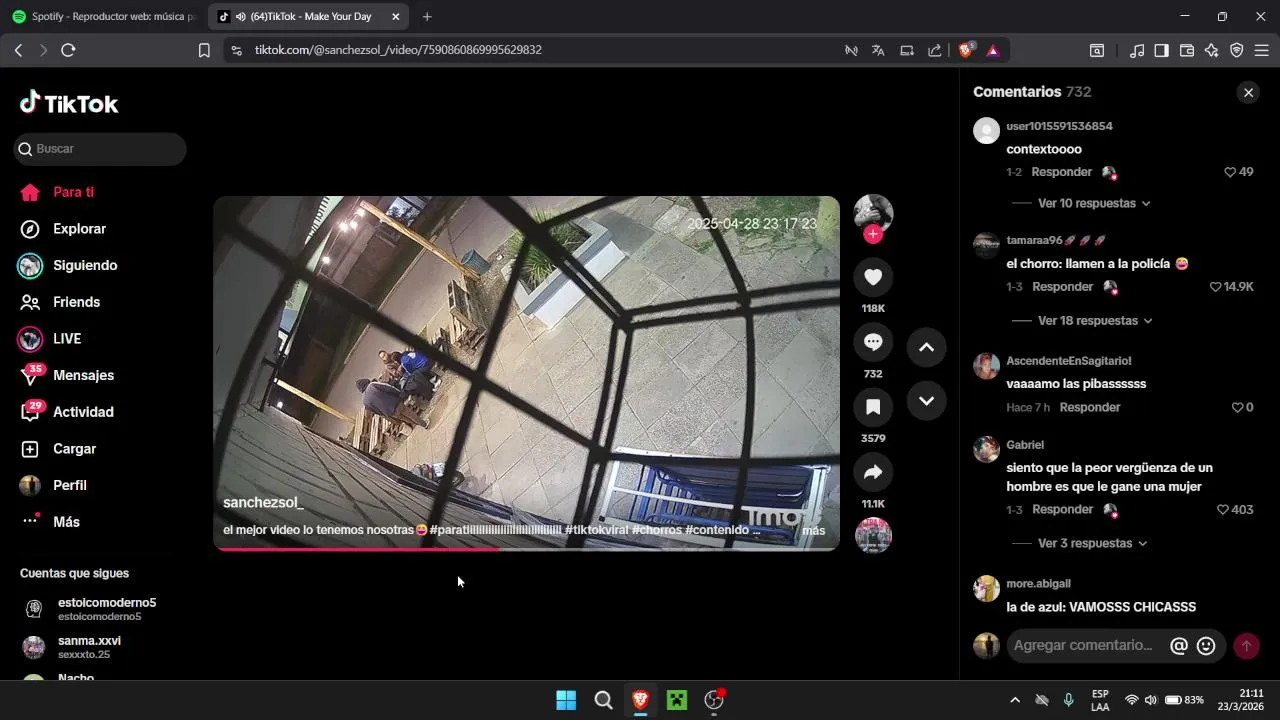Open #chorros hashtag

[656, 530]
